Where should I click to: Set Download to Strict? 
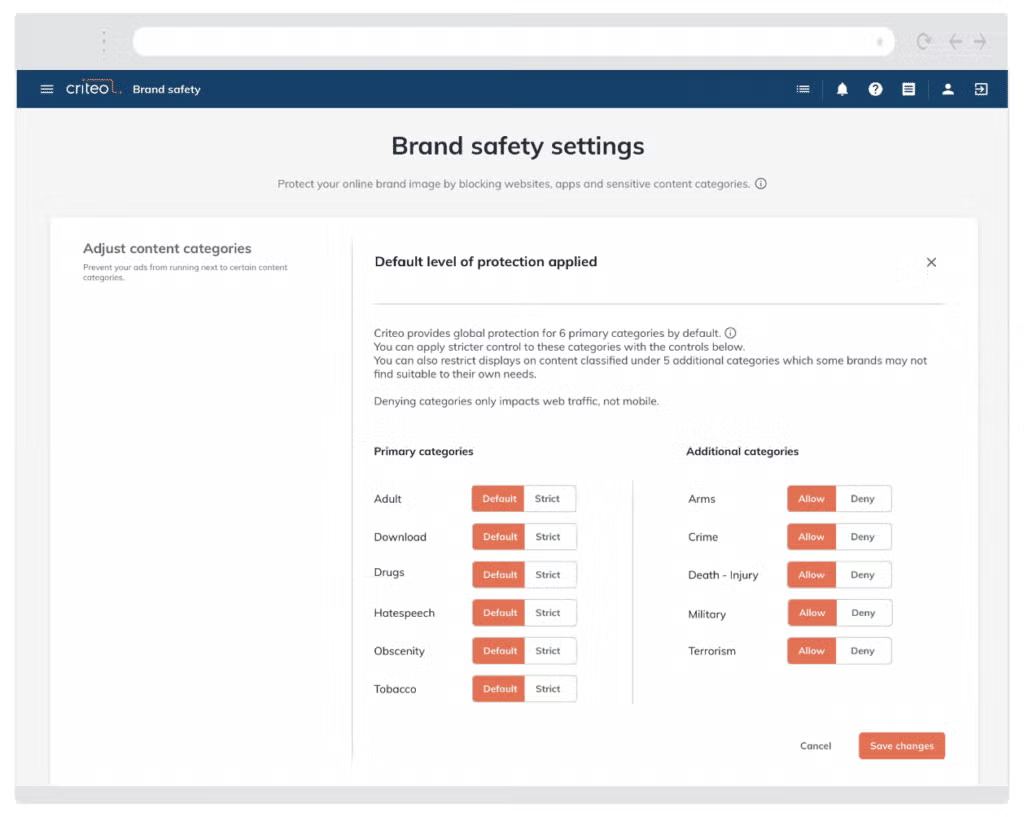click(x=550, y=537)
